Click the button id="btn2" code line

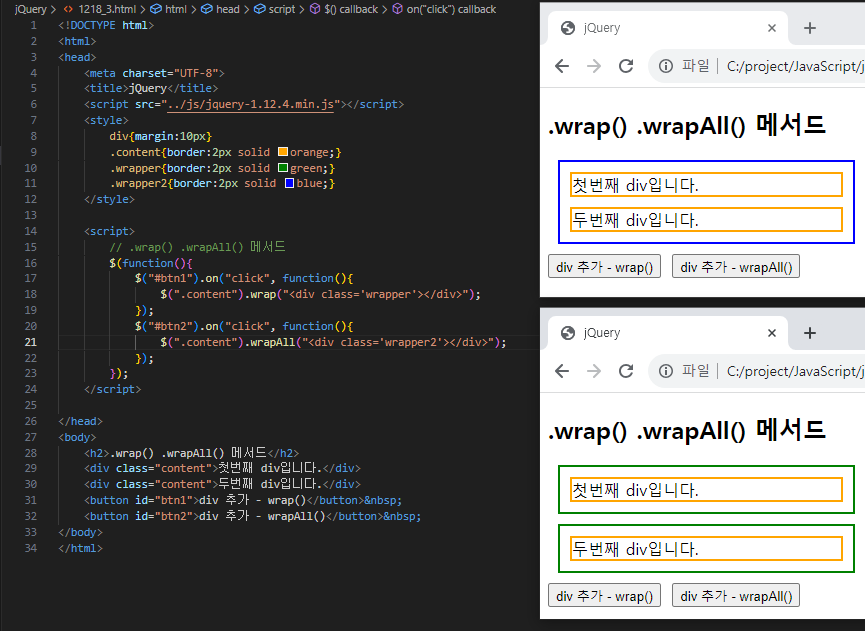tap(253, 516)
